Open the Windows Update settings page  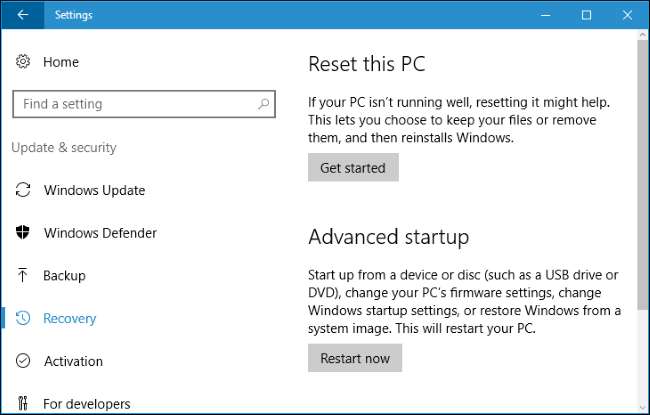94,190
